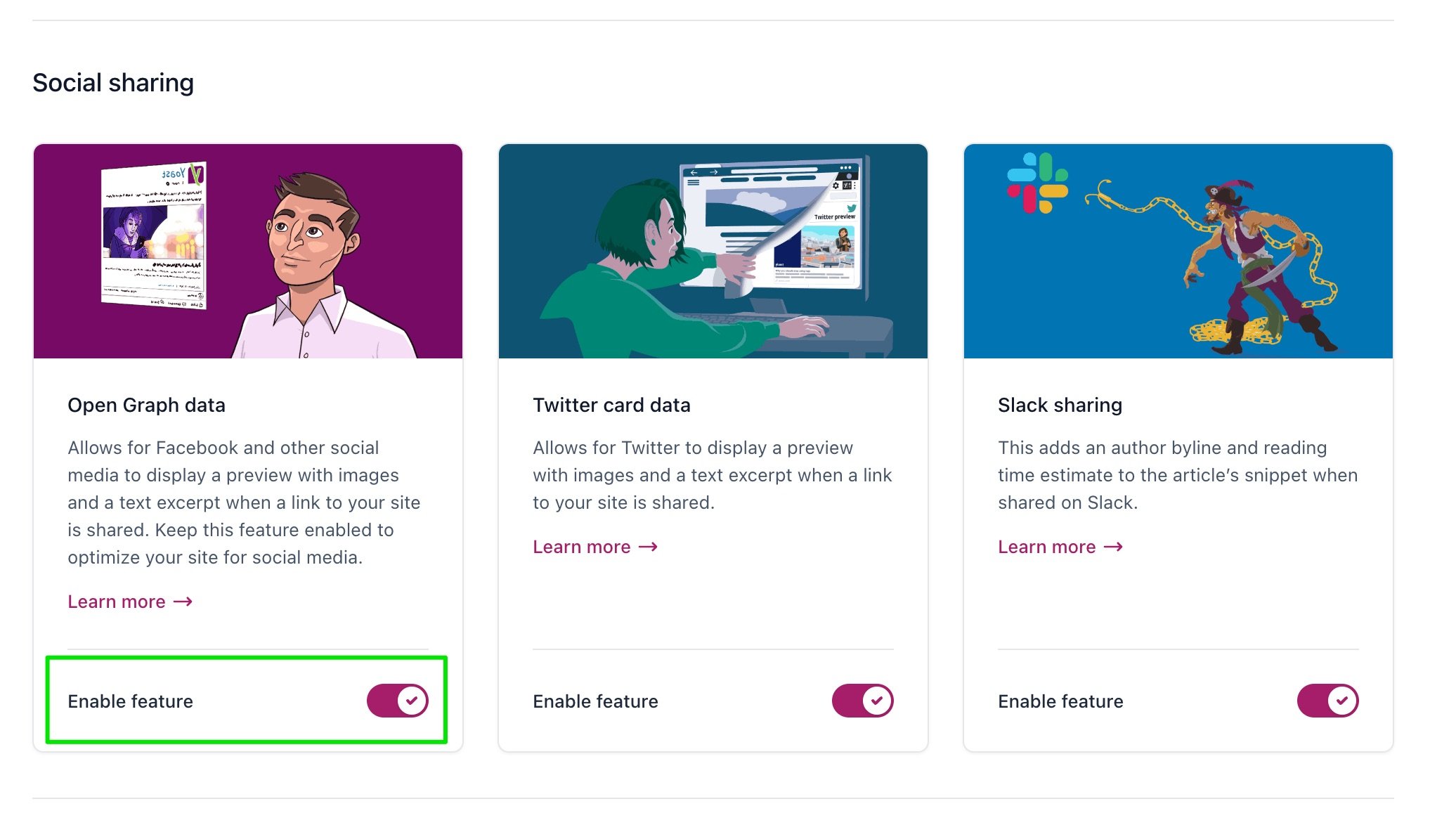Click the checkmark inside the Slack toggle
This screenshot has width=1456, height=818.
(x=1343, y=700)
